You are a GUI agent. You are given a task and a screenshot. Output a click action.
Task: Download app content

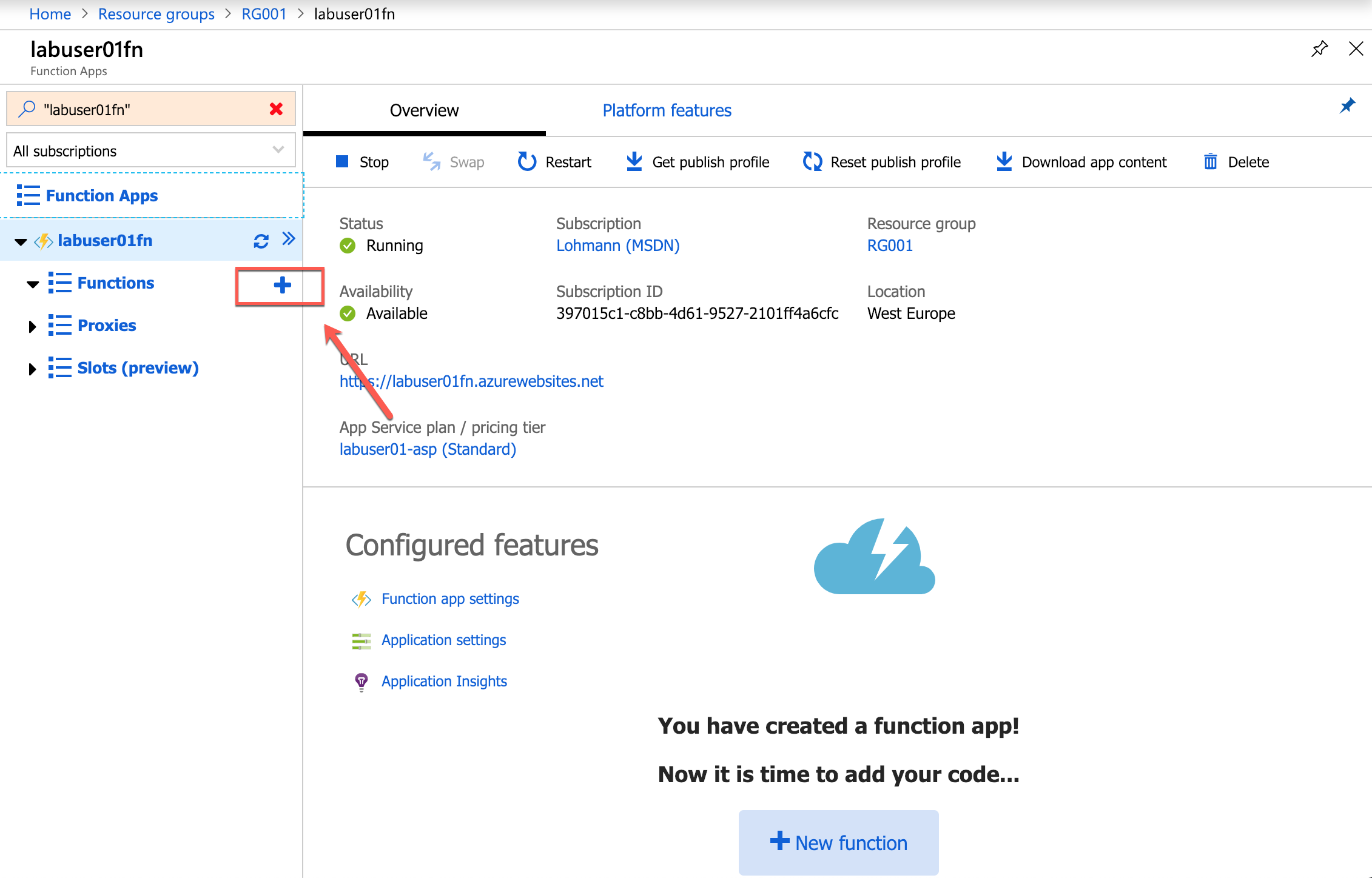[1081, 162]
